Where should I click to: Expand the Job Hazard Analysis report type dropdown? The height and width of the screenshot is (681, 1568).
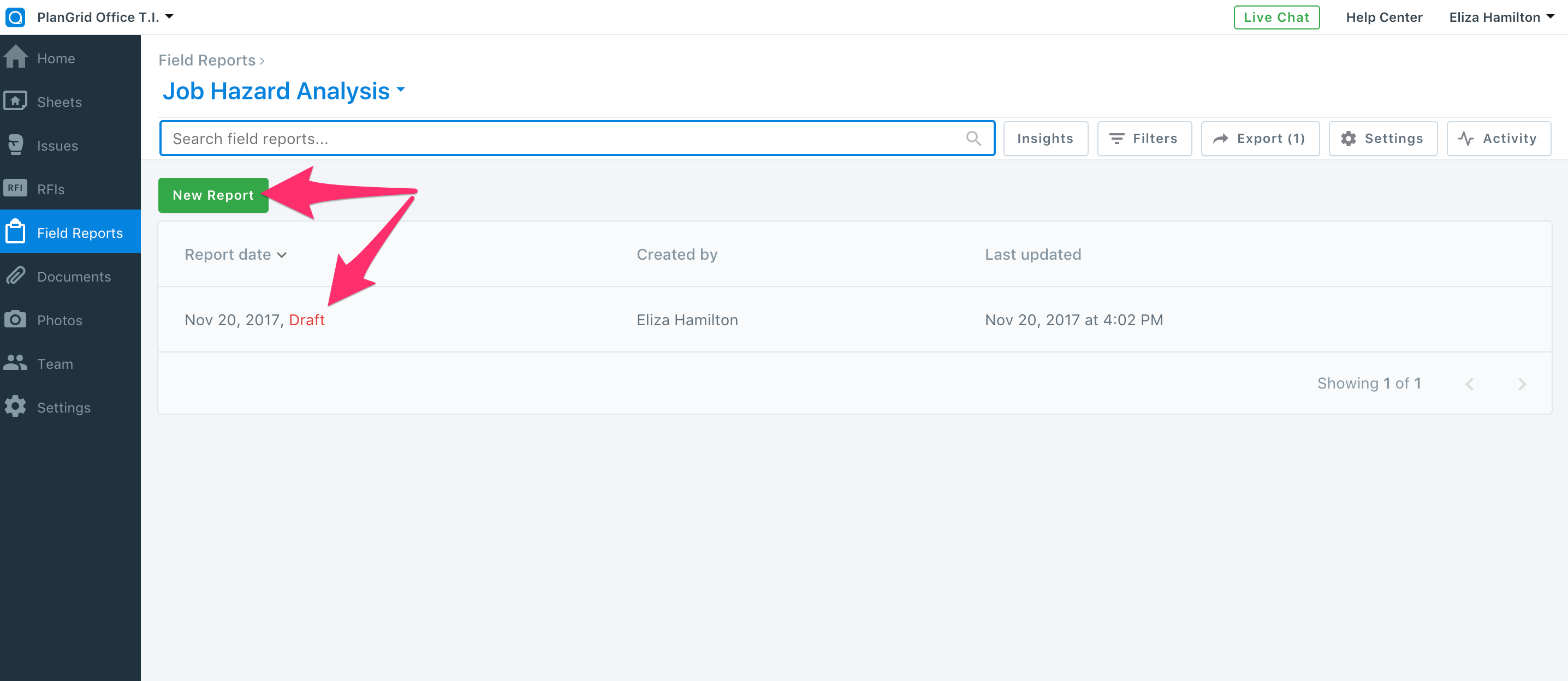click(284, 91)
